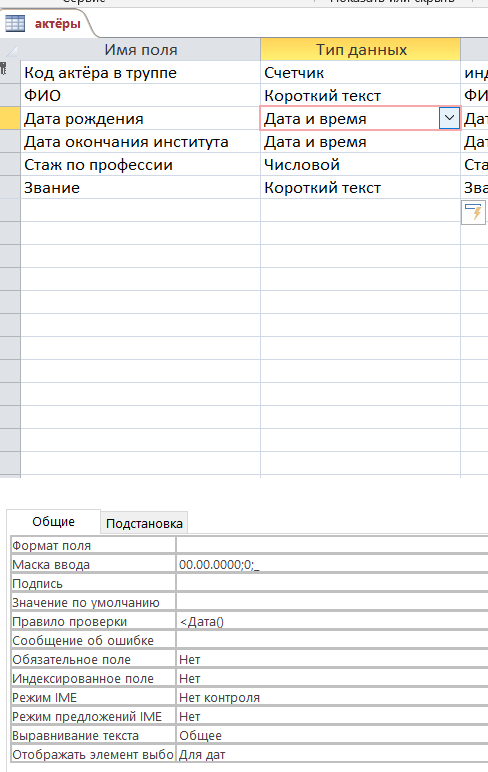Click Короткий текст type for ФИО
This screenshot has width=488, height=772.
[360, 96]
